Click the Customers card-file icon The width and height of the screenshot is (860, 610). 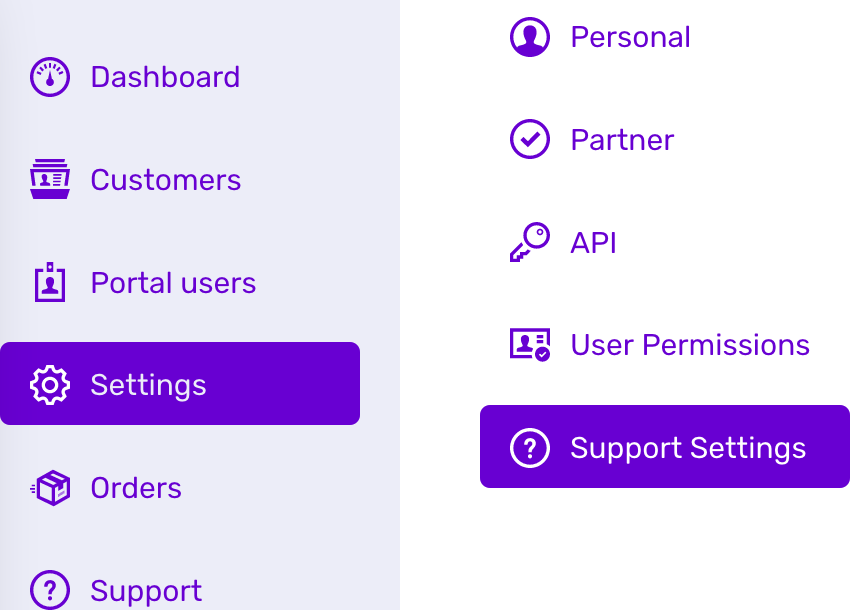[50, 180]
